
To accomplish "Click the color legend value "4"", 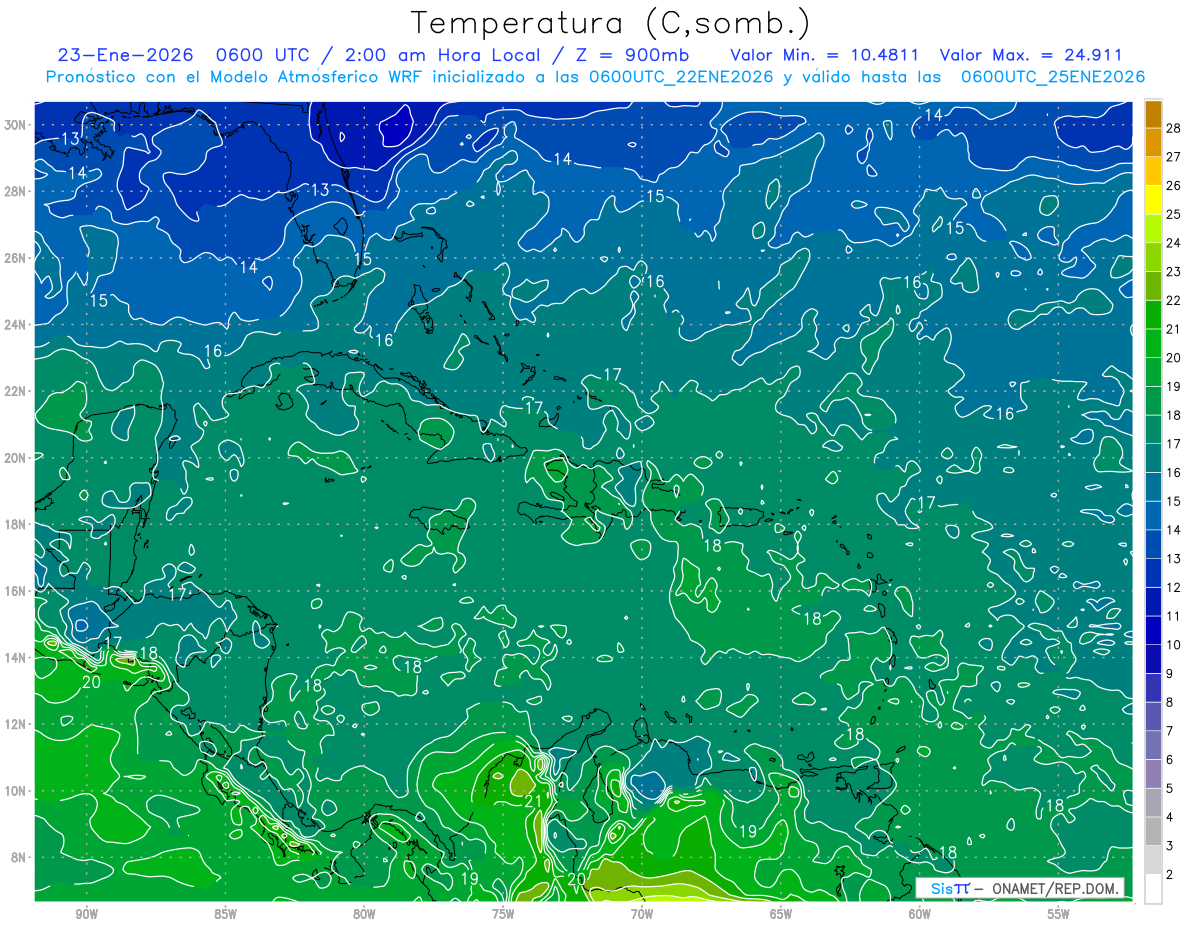I will click(x=1170, y=817).
